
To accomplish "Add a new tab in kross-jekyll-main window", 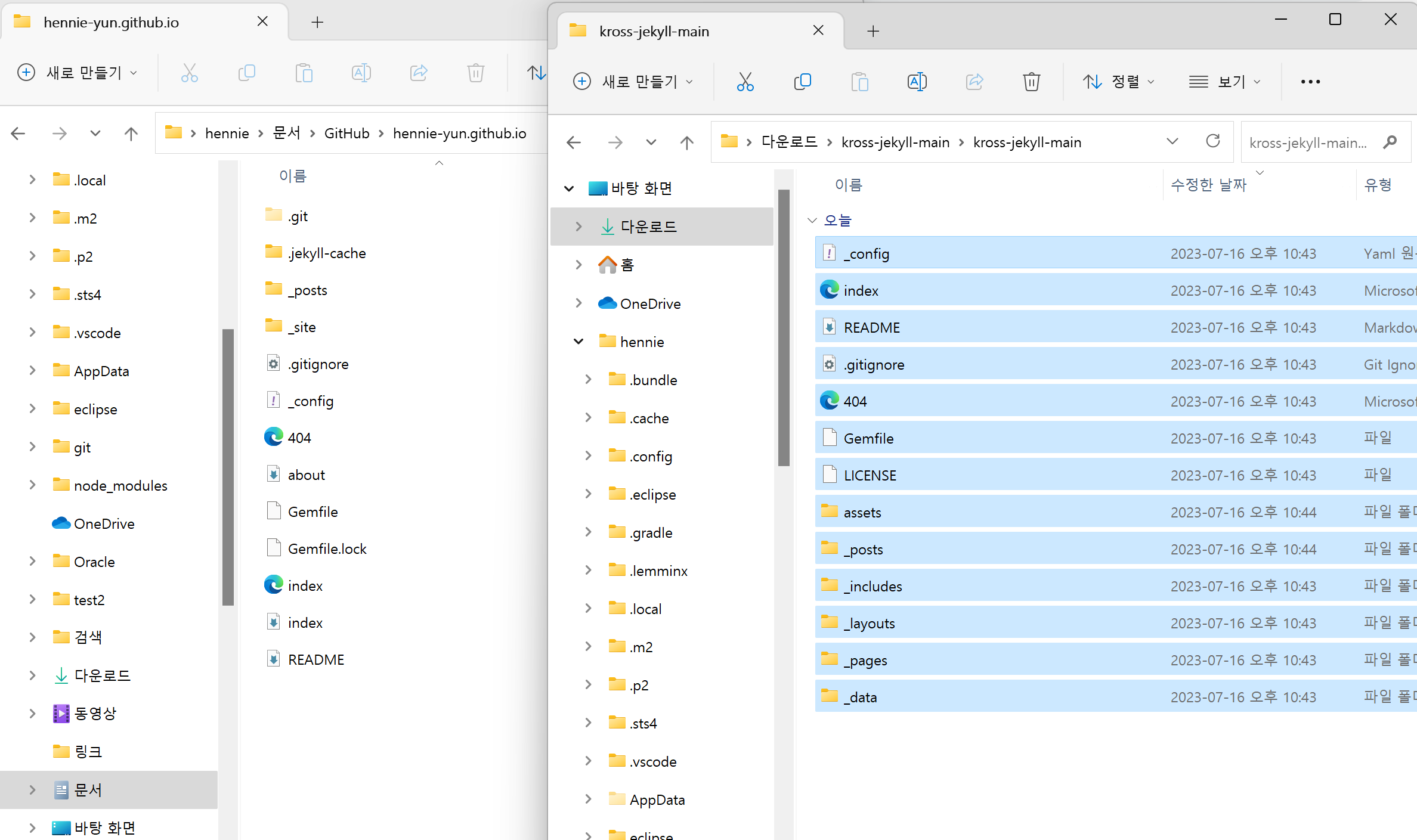I will pos(873,31).
